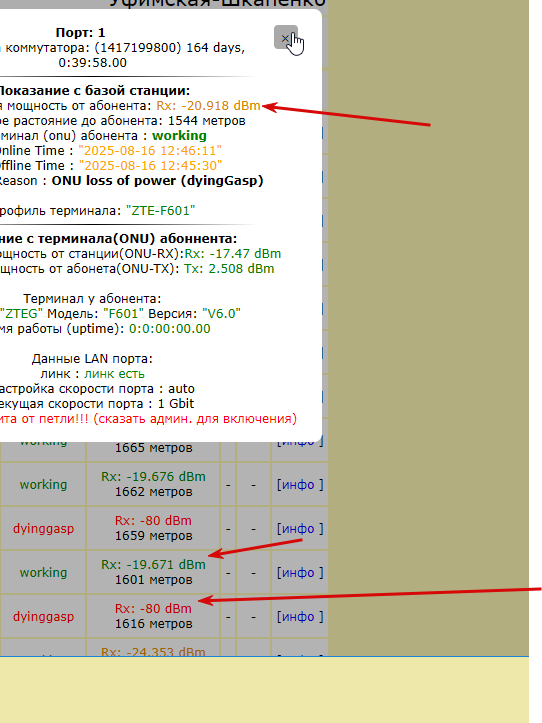
Task: Click the red loop protection warning text
Action: pyautogui.click(x=148, y=419)
